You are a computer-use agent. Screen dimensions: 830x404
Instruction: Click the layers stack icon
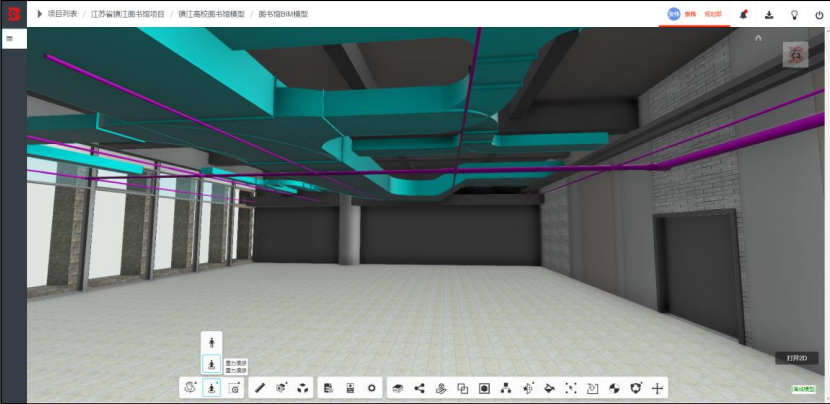tap(398, 388)
